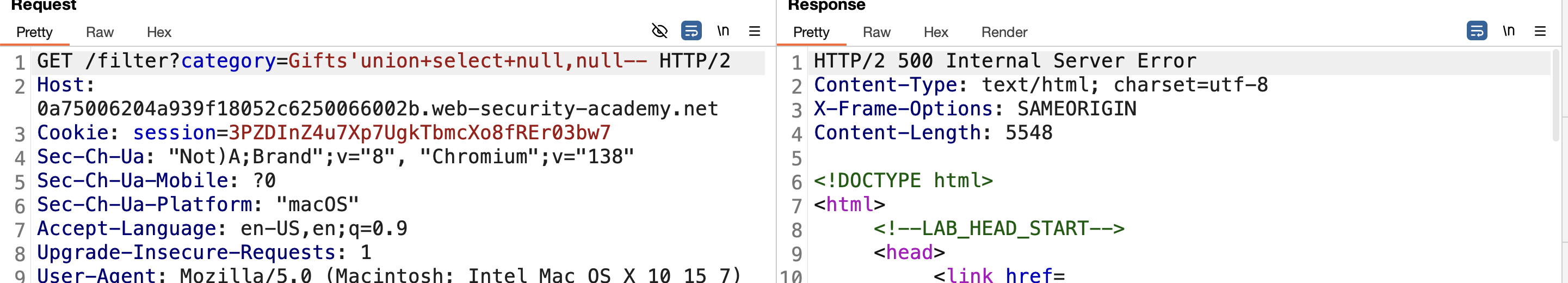Click the session cookie value
This screenshot has height=283, width=1568.
pyautogui.click(x=419, y=133)
